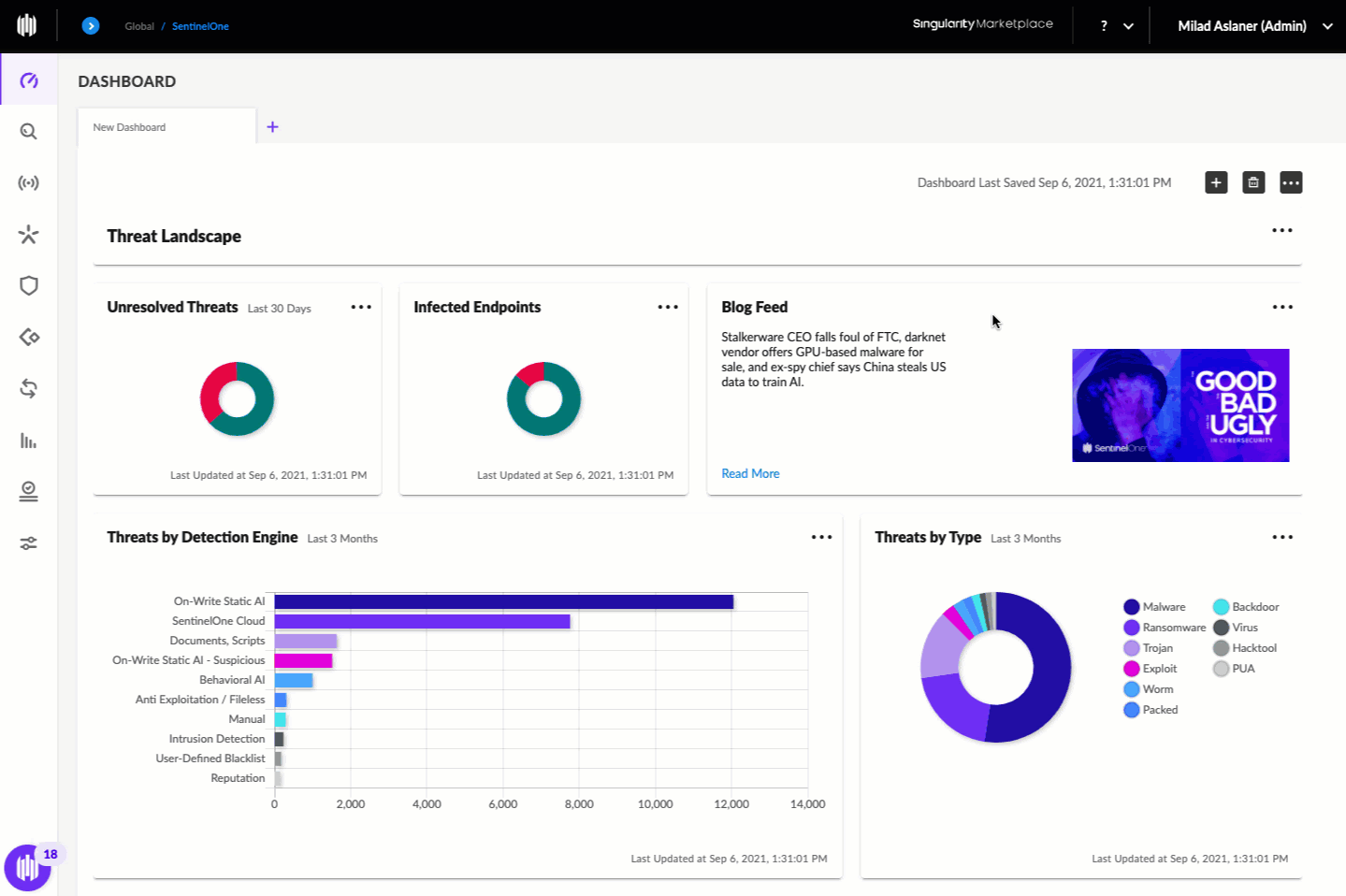Open Singularity Marketplace link
Screen dimensions: 1346x896
[x=982, y=23]
